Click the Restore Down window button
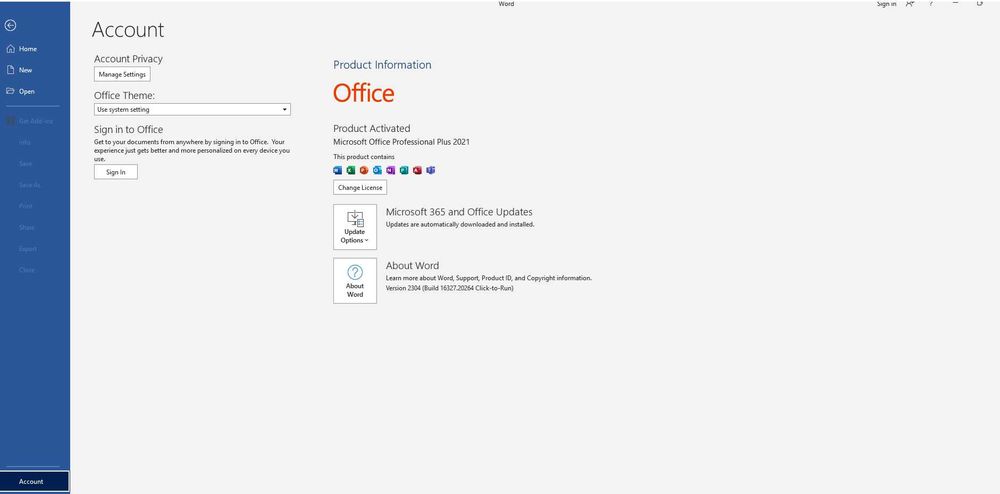 click(x=980, y=3)
